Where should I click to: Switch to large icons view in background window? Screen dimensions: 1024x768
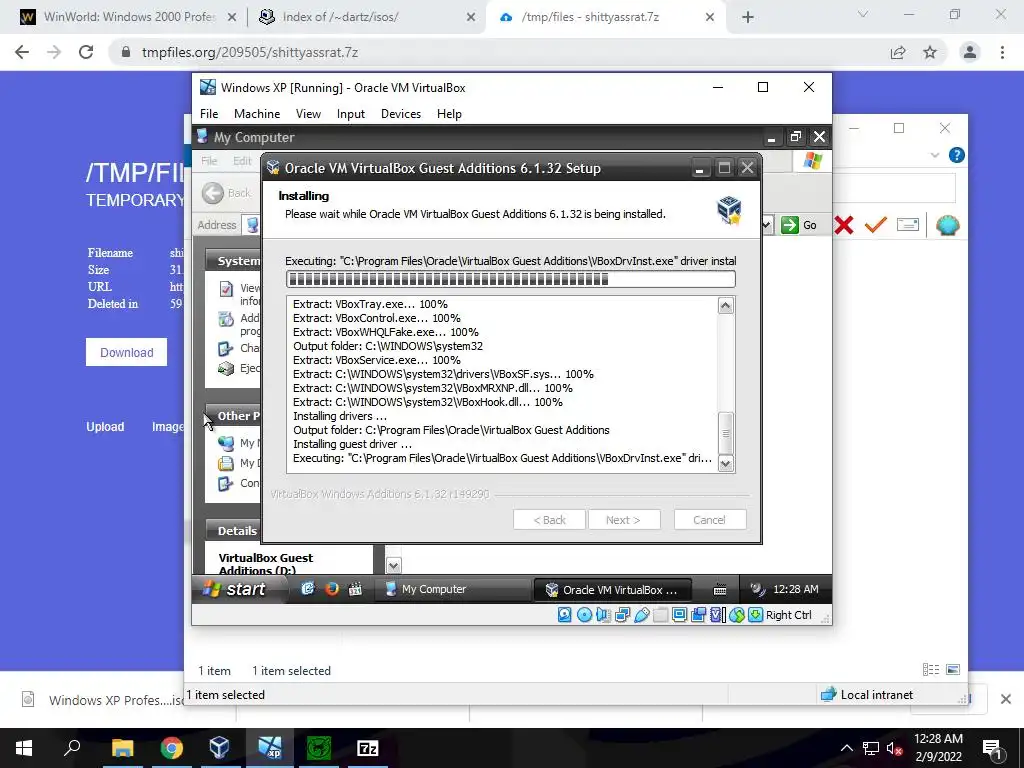pyautogui.click(x=953, y=670)
